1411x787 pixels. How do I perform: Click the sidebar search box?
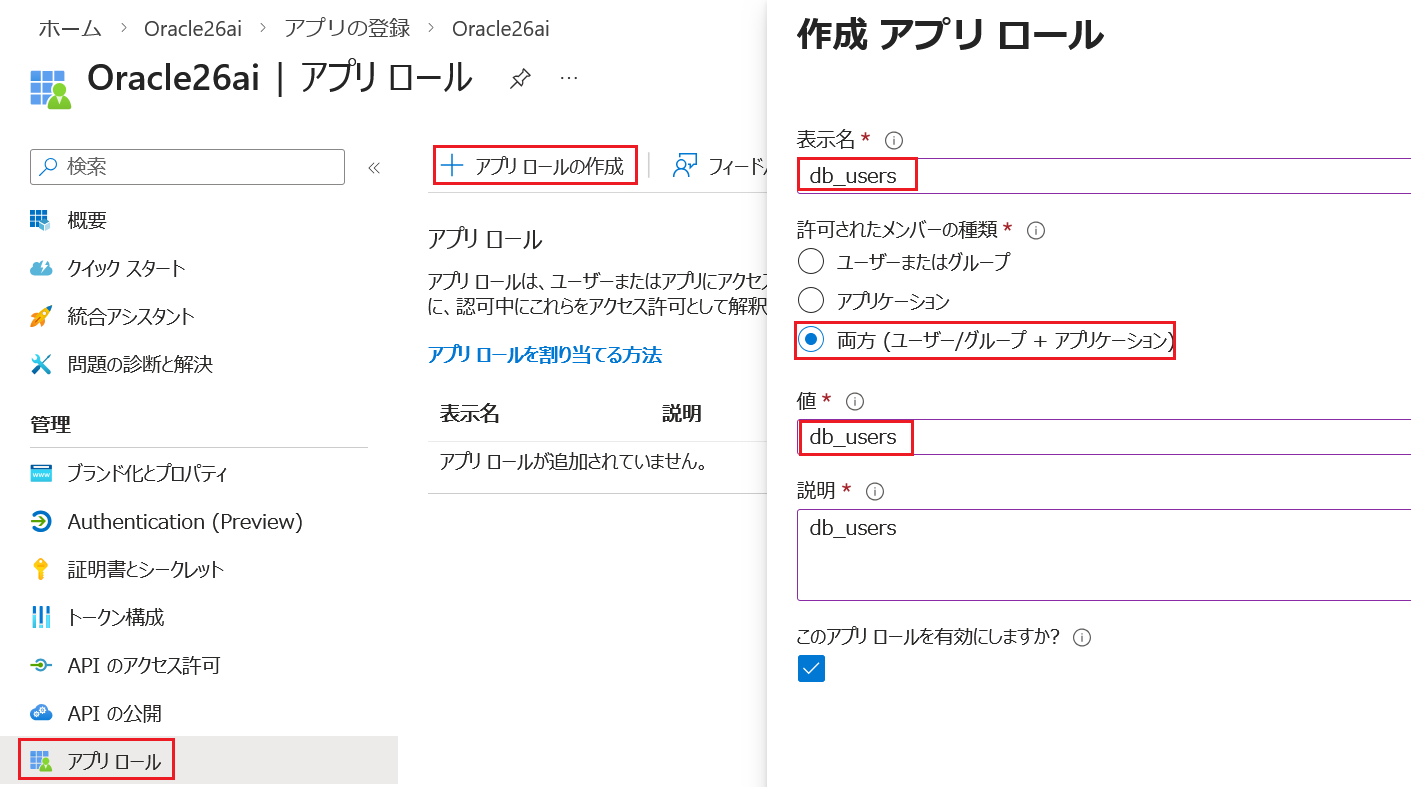coord(188,167)
